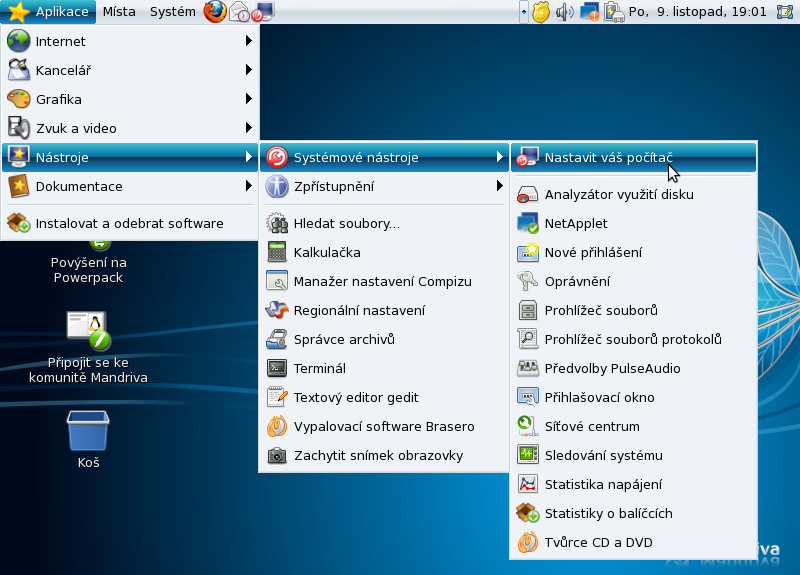Open Prohlížeč souborů protokolů

click(x=633, y=339)
